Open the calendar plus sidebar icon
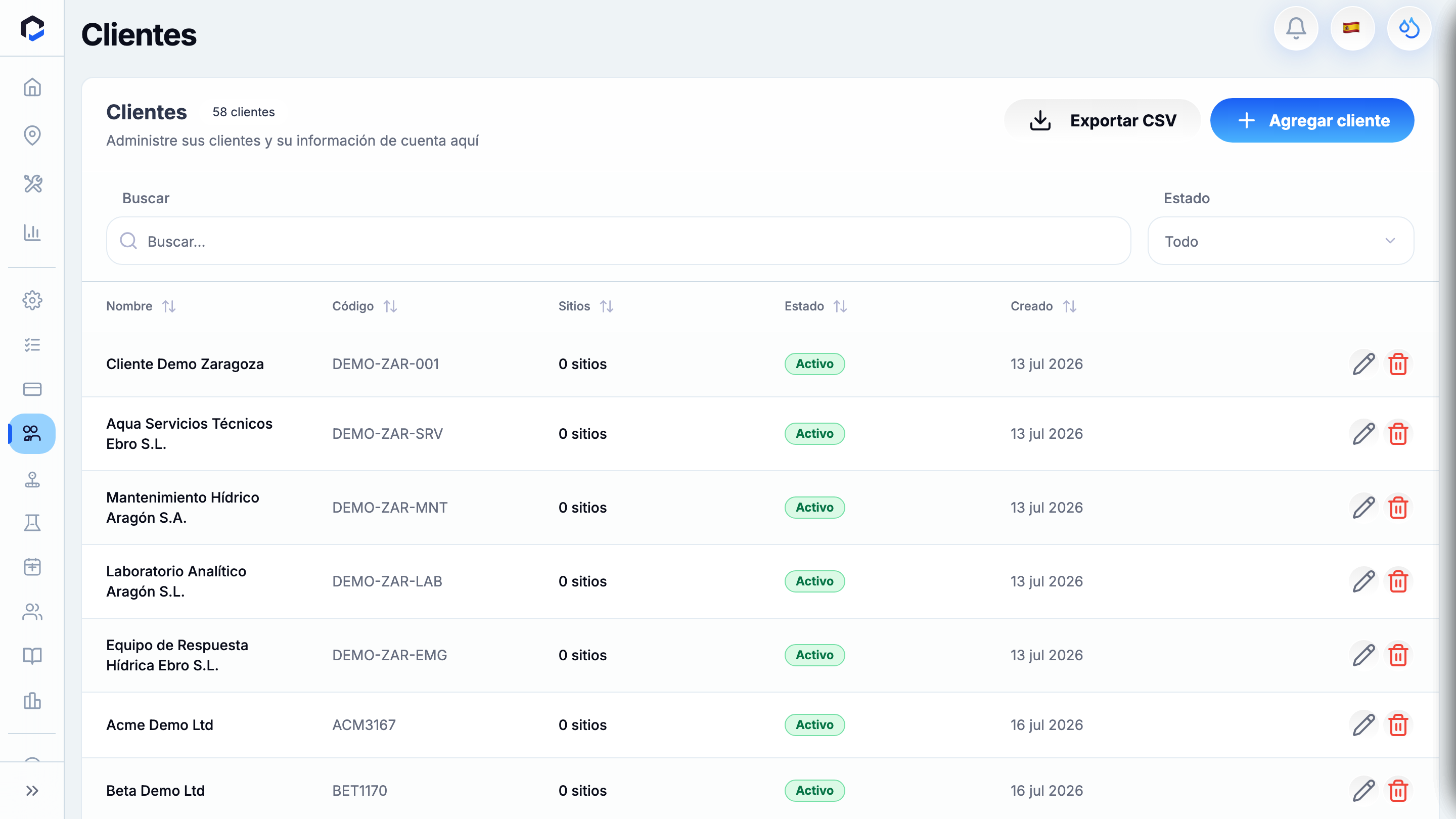This screenshot has width=1456, height=819. 32,567
